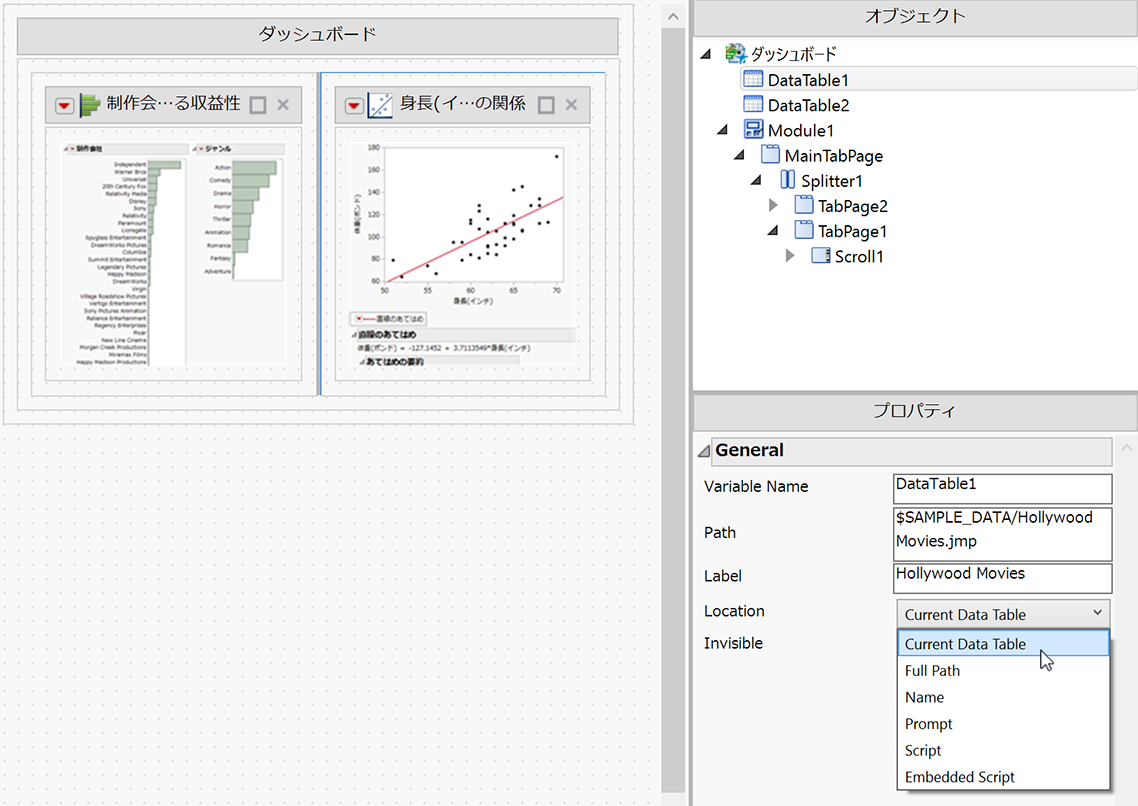Choose Name from Location list
This screenshot has width=1138, height=806.
coord(1003,698)
